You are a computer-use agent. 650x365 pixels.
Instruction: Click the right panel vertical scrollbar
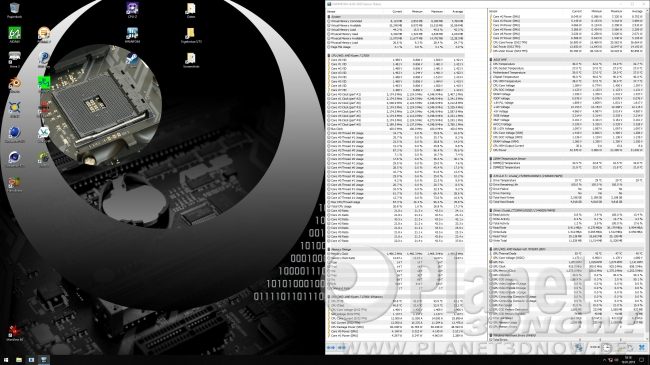647,174
